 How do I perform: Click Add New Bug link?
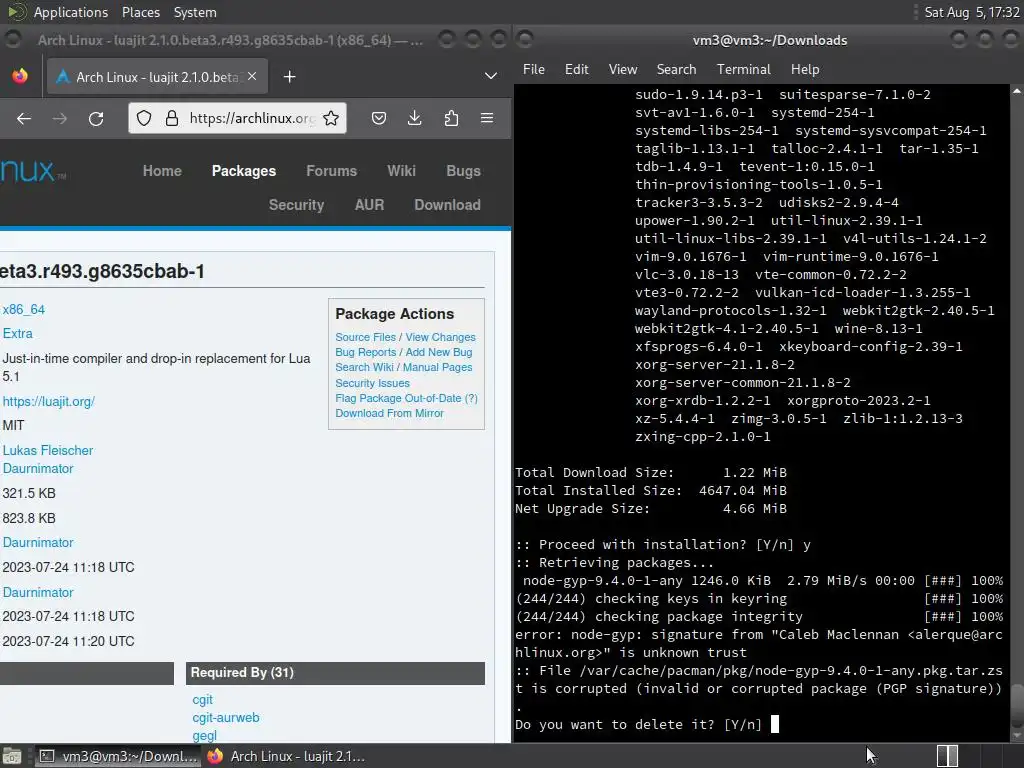tap(439, 352)
